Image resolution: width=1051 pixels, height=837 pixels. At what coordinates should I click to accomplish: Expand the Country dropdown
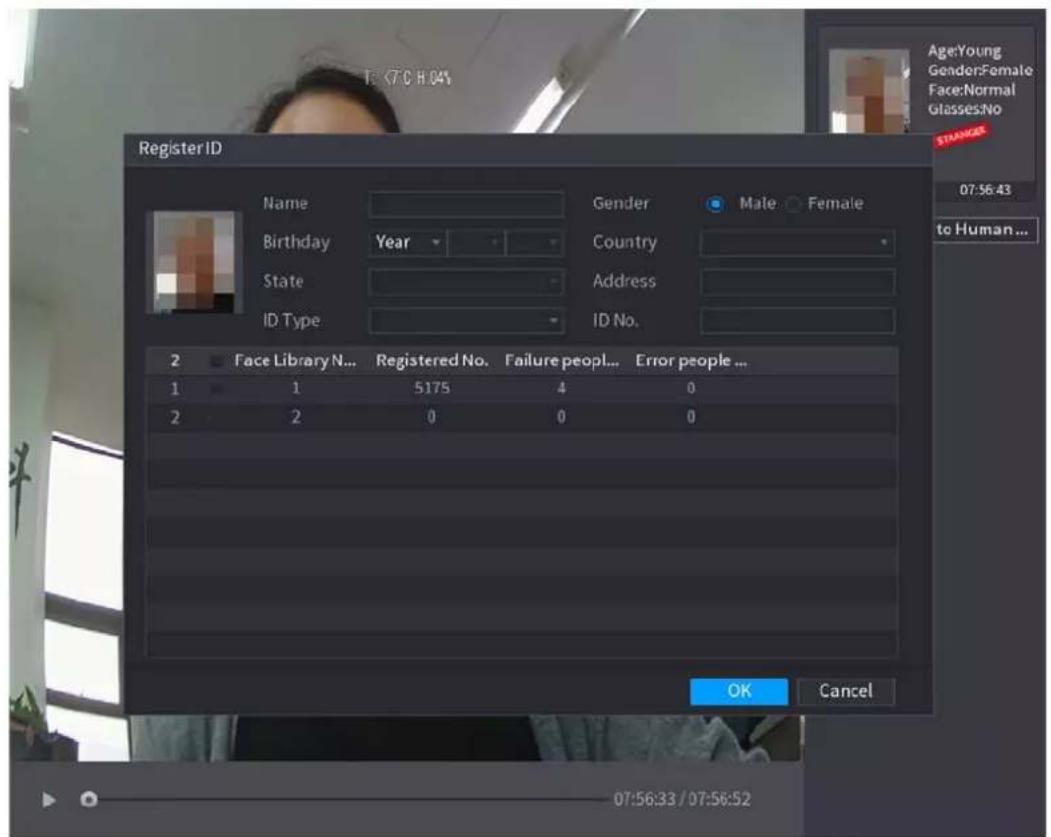797,243
